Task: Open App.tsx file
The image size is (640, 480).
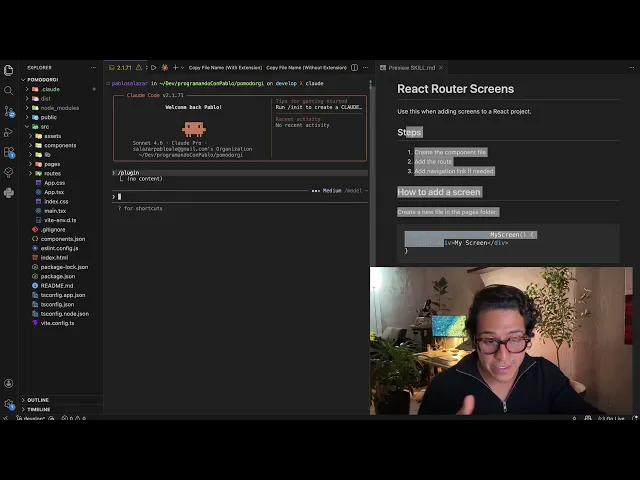Action: (61, 192)
